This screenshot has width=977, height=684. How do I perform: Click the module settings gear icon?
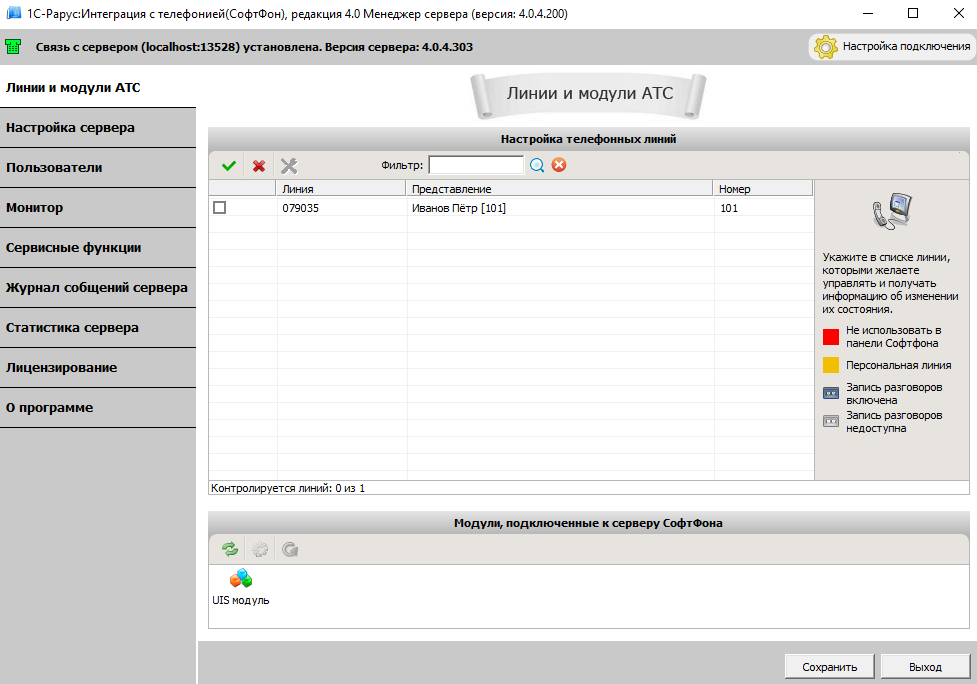pos(260,549)
